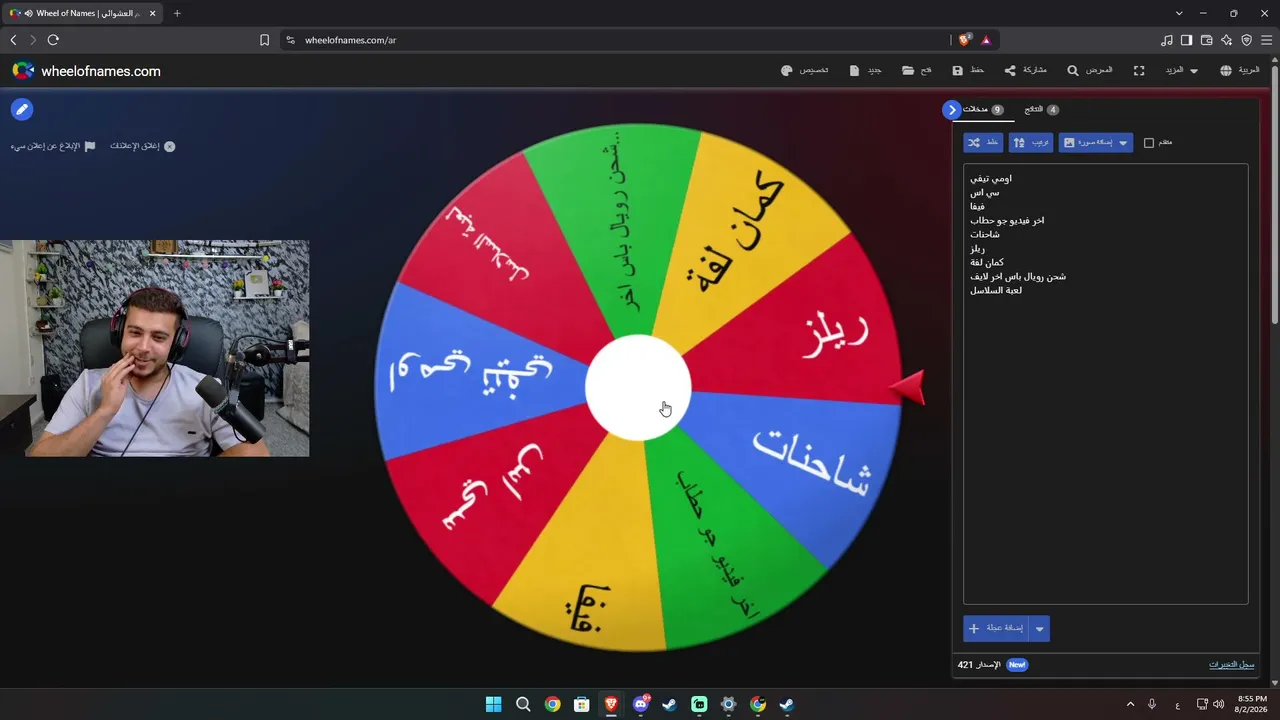Open the browser hamburger menu
Viewport: 1280px width, 720px height.
click(1267, 40)
